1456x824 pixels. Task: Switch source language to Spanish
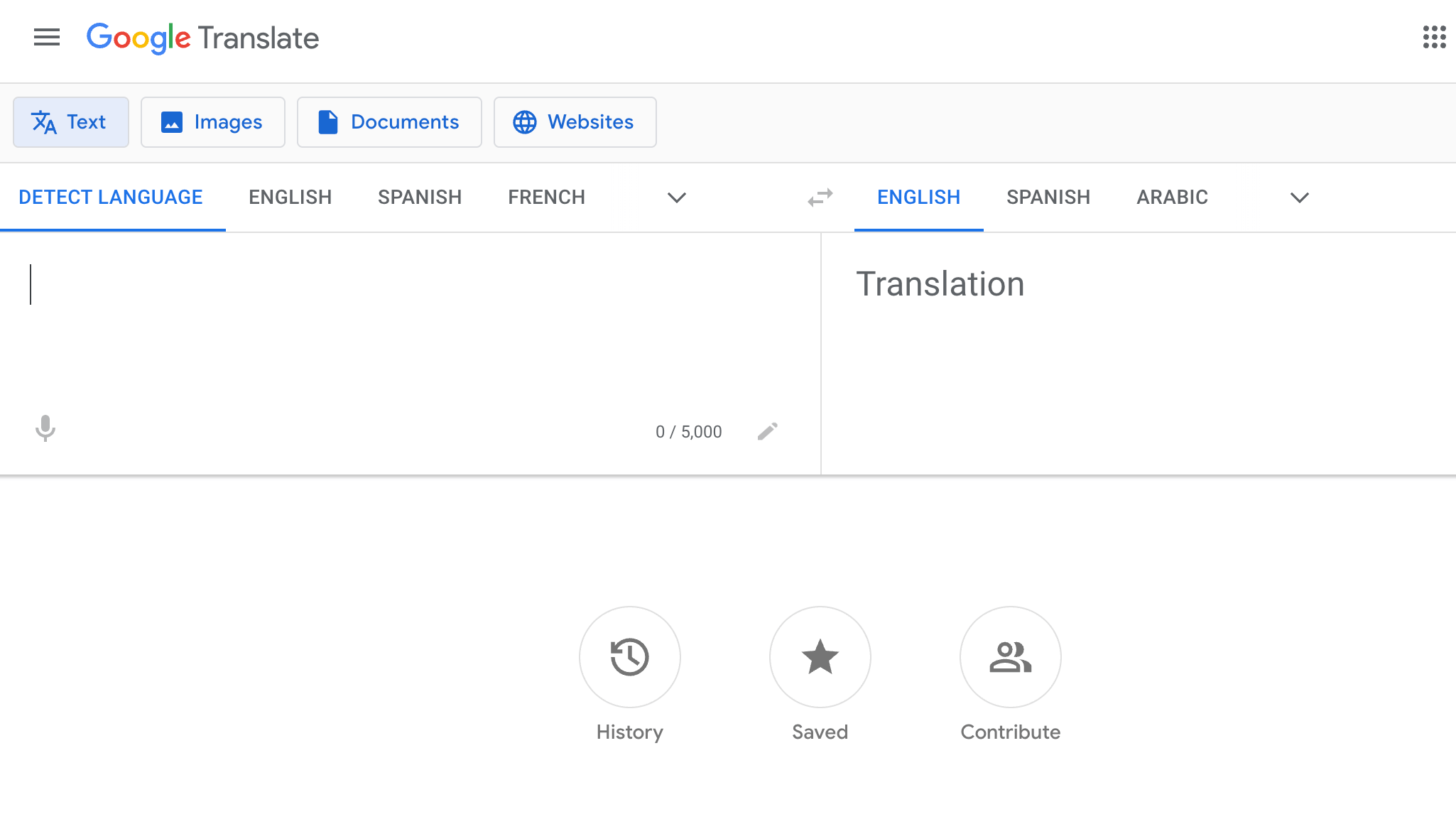point(419,197)
